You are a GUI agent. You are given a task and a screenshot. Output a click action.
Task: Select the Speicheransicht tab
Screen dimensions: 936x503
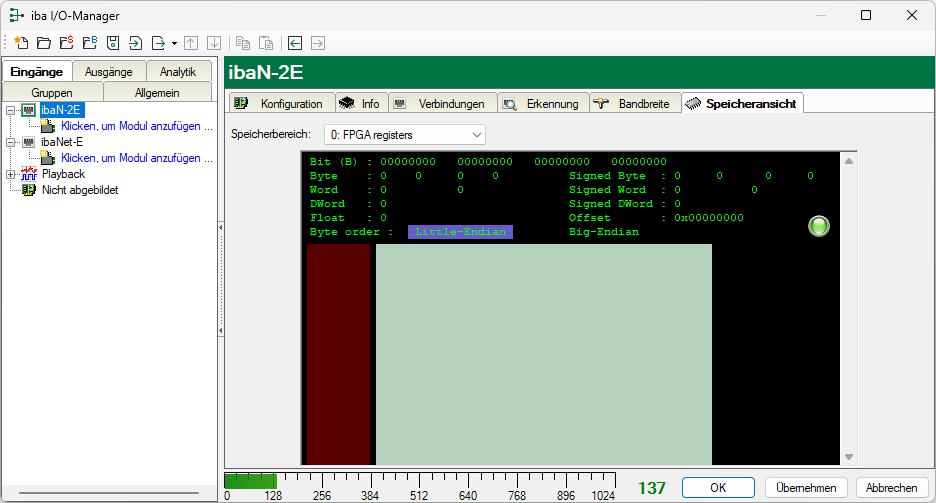tap(743, 103)
